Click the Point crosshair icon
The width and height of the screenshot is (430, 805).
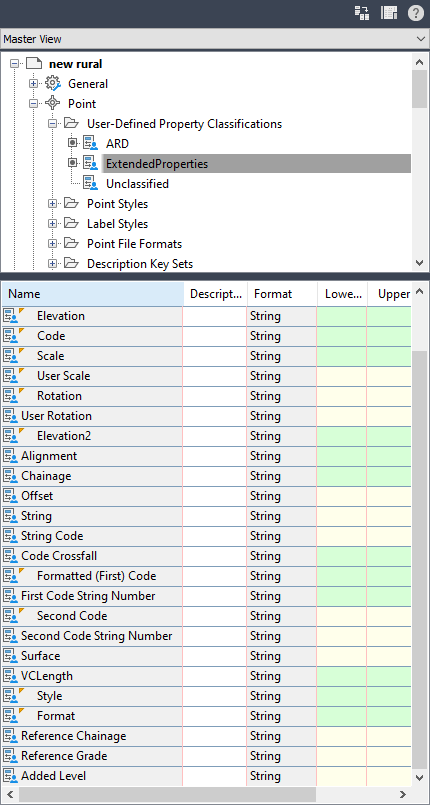tap(53, 104)
